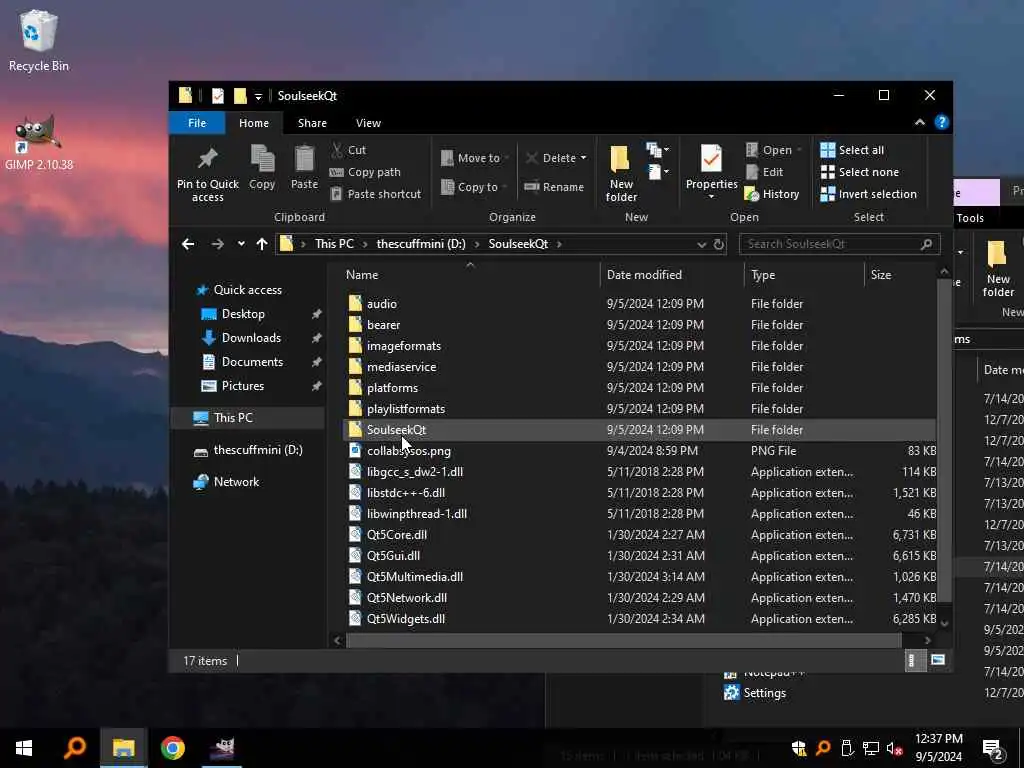
Task: Click the Rename button
Action: pos(554,187)
